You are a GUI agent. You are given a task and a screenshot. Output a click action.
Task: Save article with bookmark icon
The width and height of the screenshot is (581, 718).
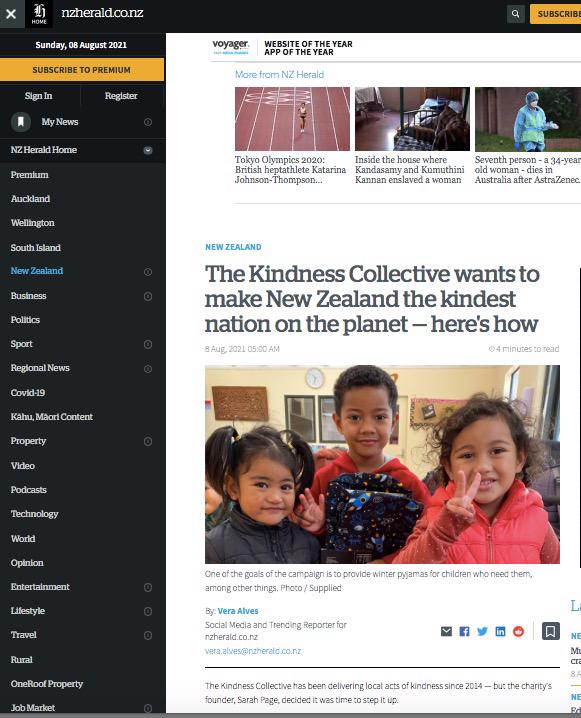(x=551, y=631)
